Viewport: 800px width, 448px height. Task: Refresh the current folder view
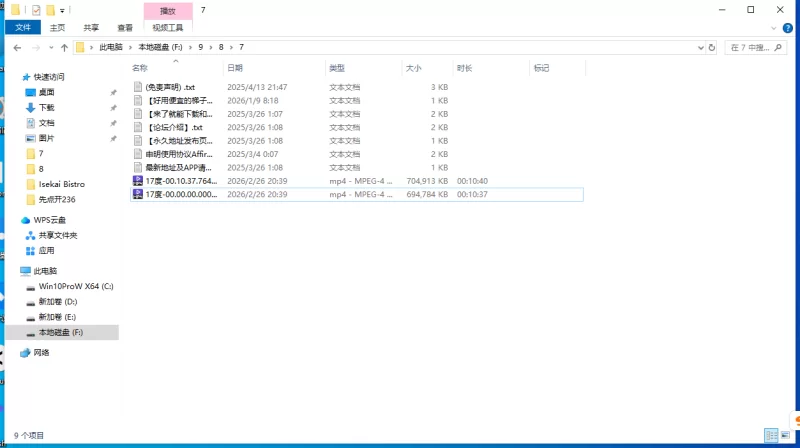point(712,47)
